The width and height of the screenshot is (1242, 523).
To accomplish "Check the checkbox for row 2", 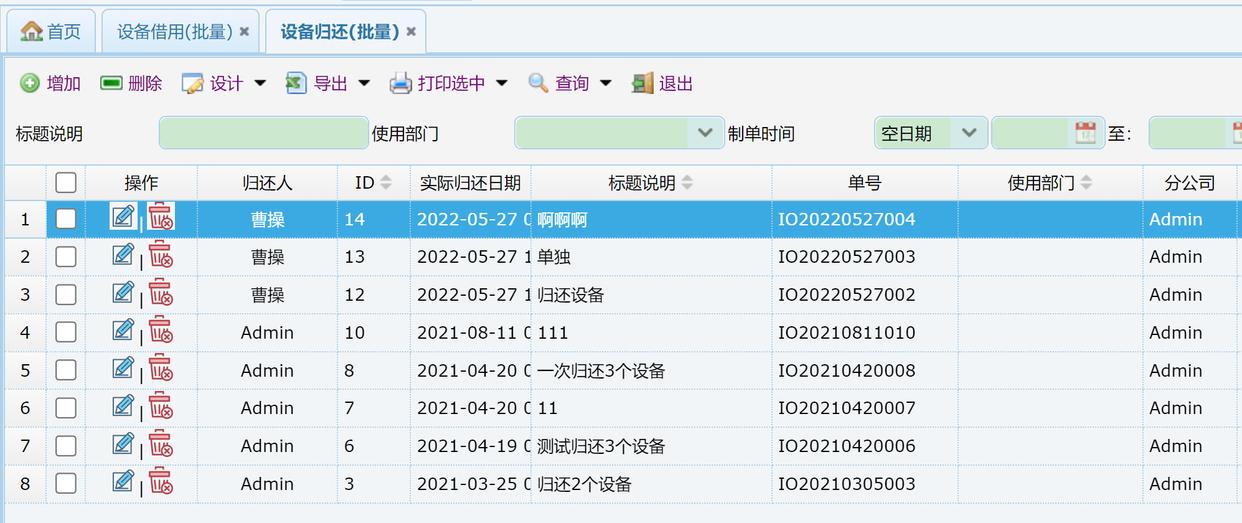I will (66, 257).
